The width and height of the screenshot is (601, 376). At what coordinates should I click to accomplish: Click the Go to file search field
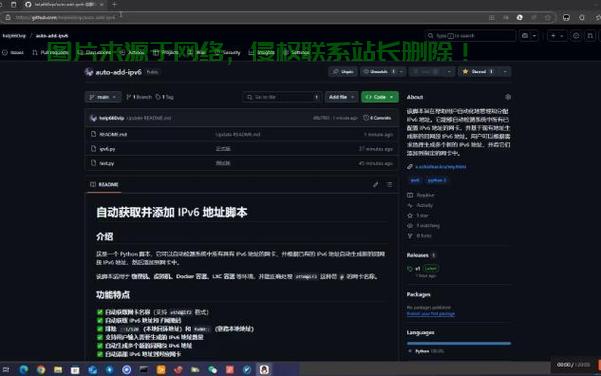pos(282,97)
